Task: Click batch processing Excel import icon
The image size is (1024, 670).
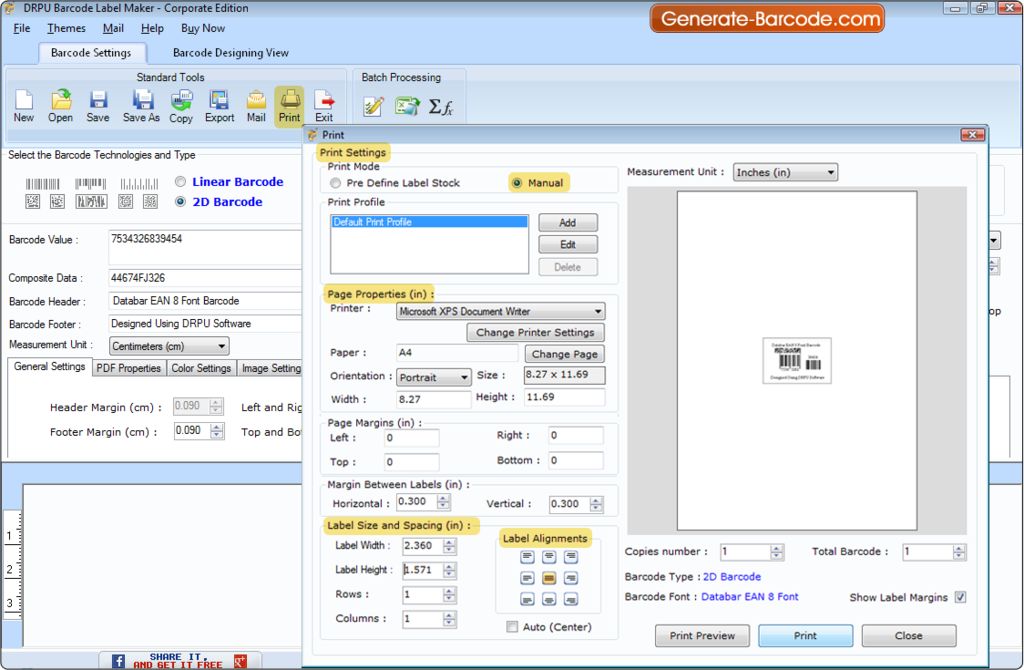Action: tap(407, 106)
